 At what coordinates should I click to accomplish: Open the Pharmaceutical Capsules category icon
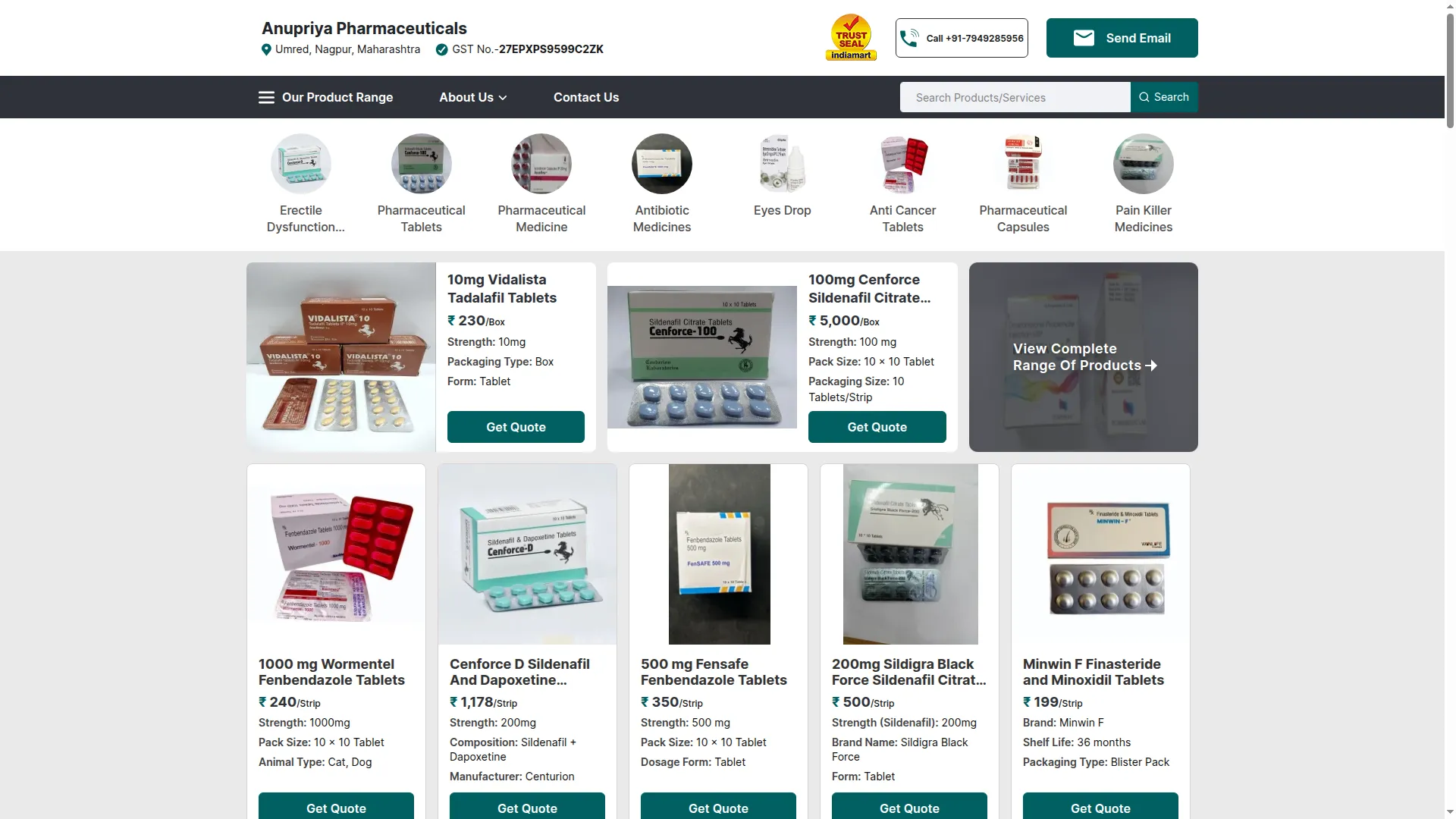click(1023, 164)
